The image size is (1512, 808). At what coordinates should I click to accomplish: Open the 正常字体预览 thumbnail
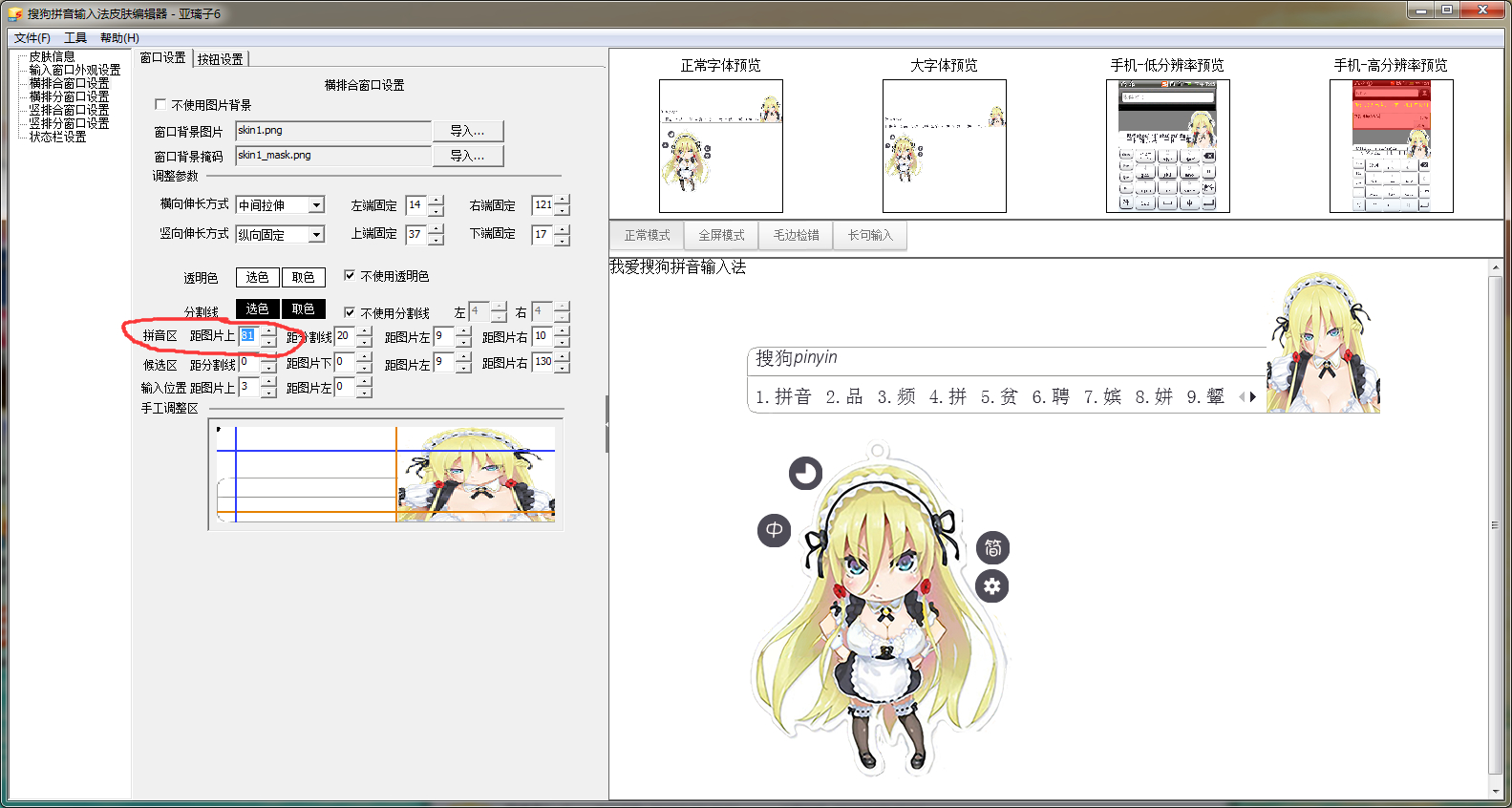[x=721, y=146]
